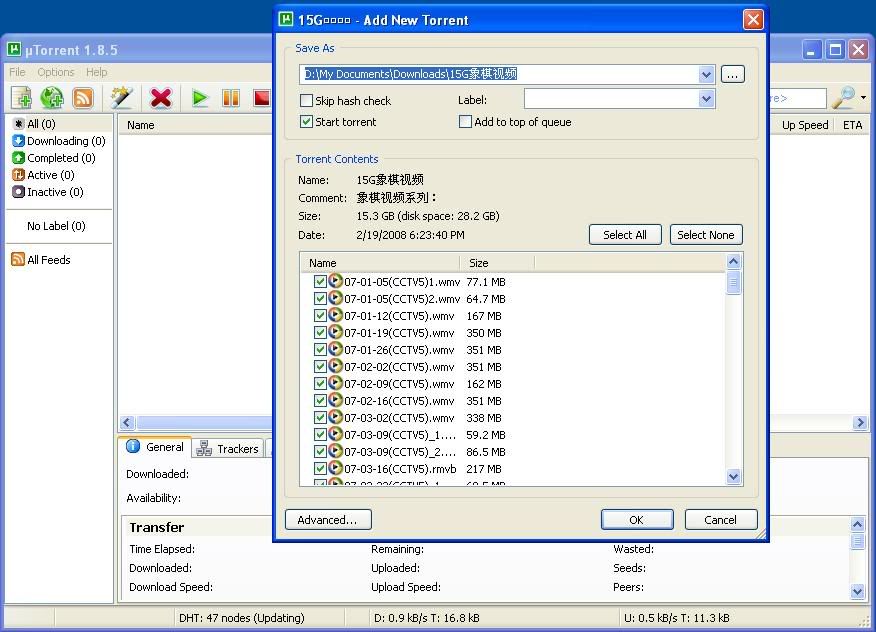Click Select All button
This screenshot has height=632, width=876.
625,235
